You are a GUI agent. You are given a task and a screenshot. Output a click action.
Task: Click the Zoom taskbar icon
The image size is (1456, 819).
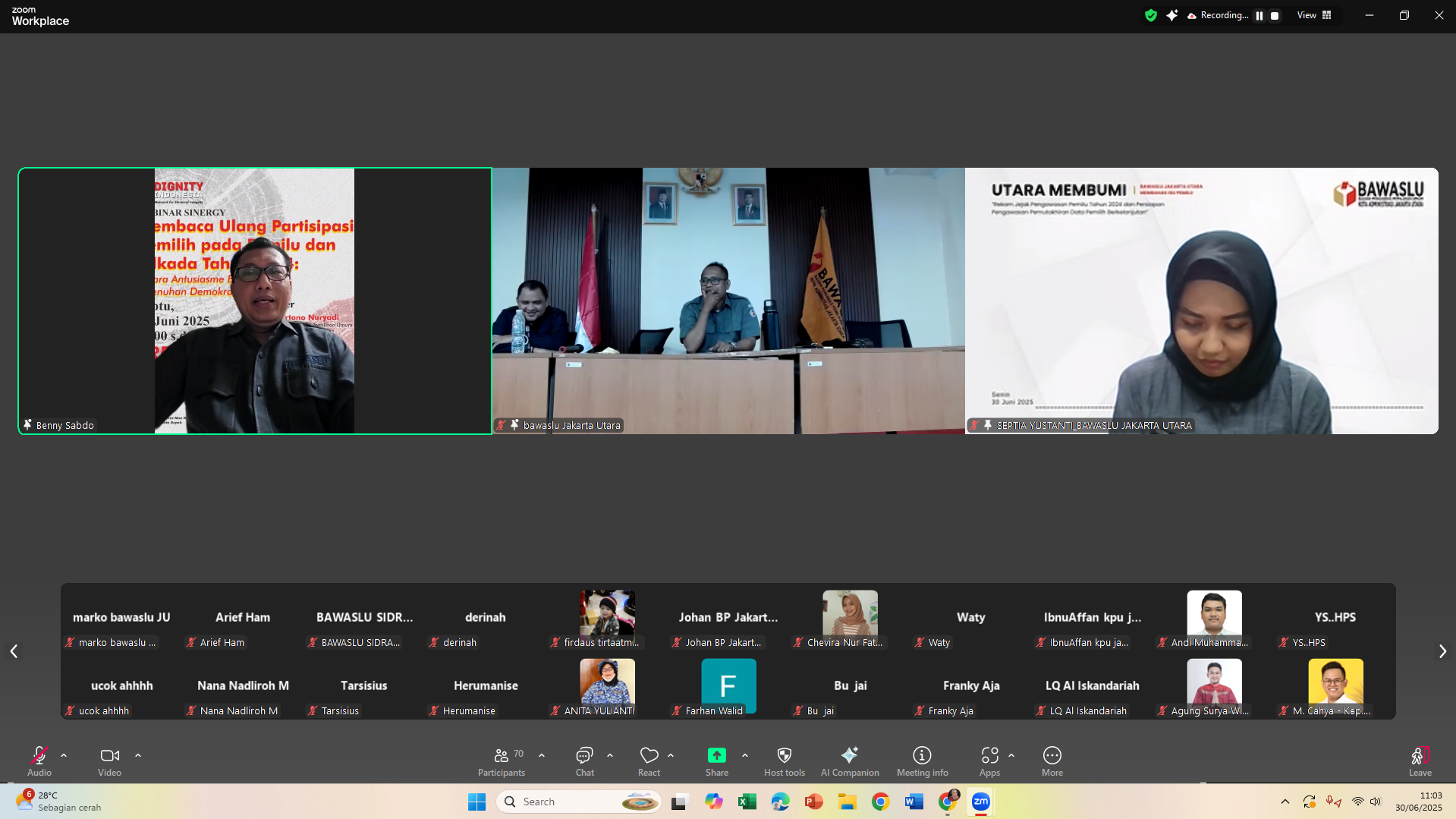tap(981, 802)
